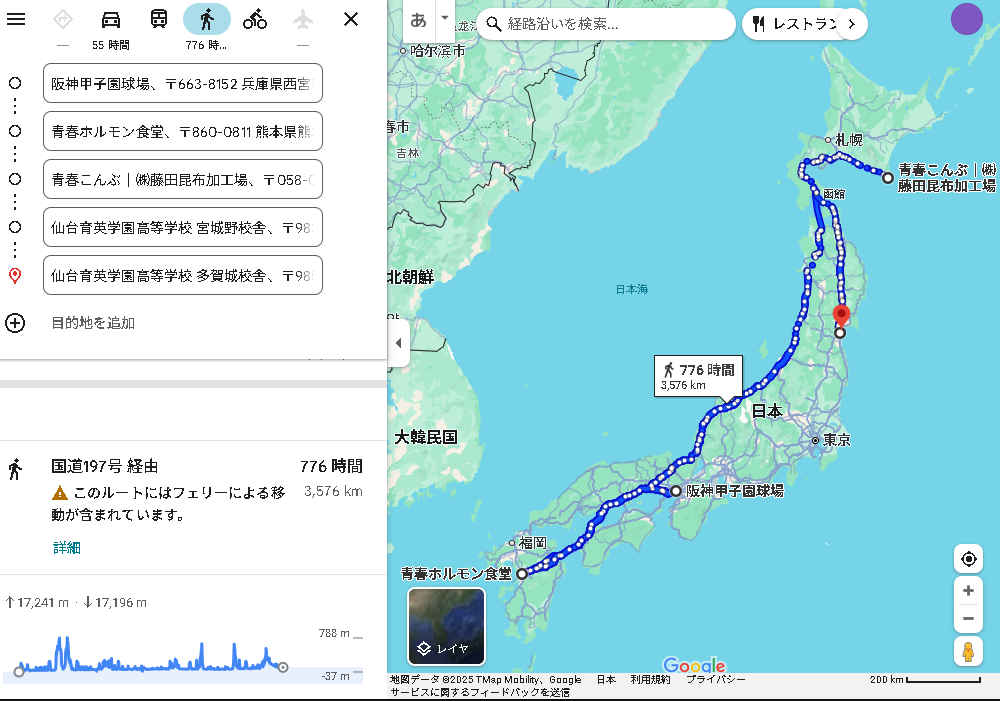This screenshot has height=701, width=1000.
Task: Click the 青春ホルモン食堂 map marker
Action: [522, 573]
